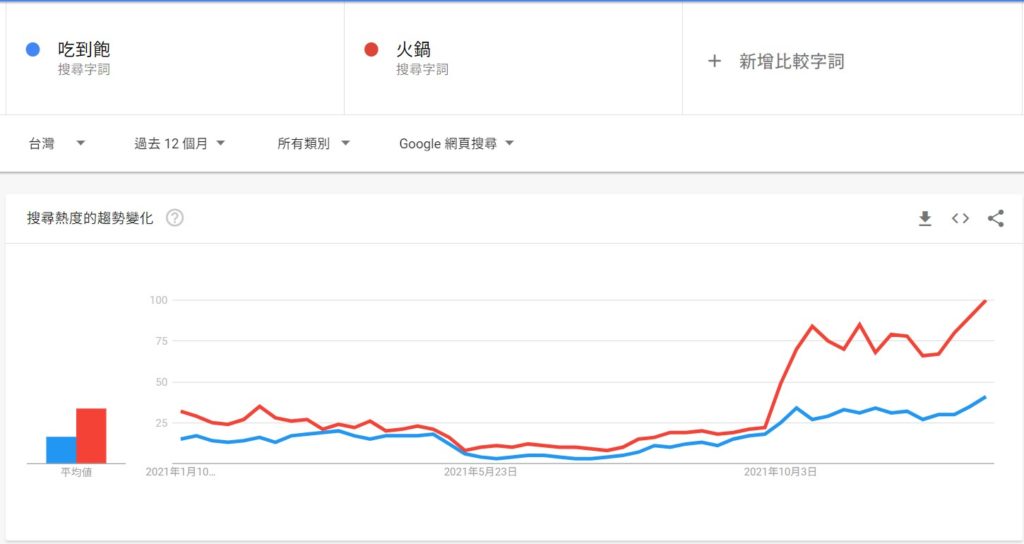Click the red dot next to 火鍋

tap(371, 49)
